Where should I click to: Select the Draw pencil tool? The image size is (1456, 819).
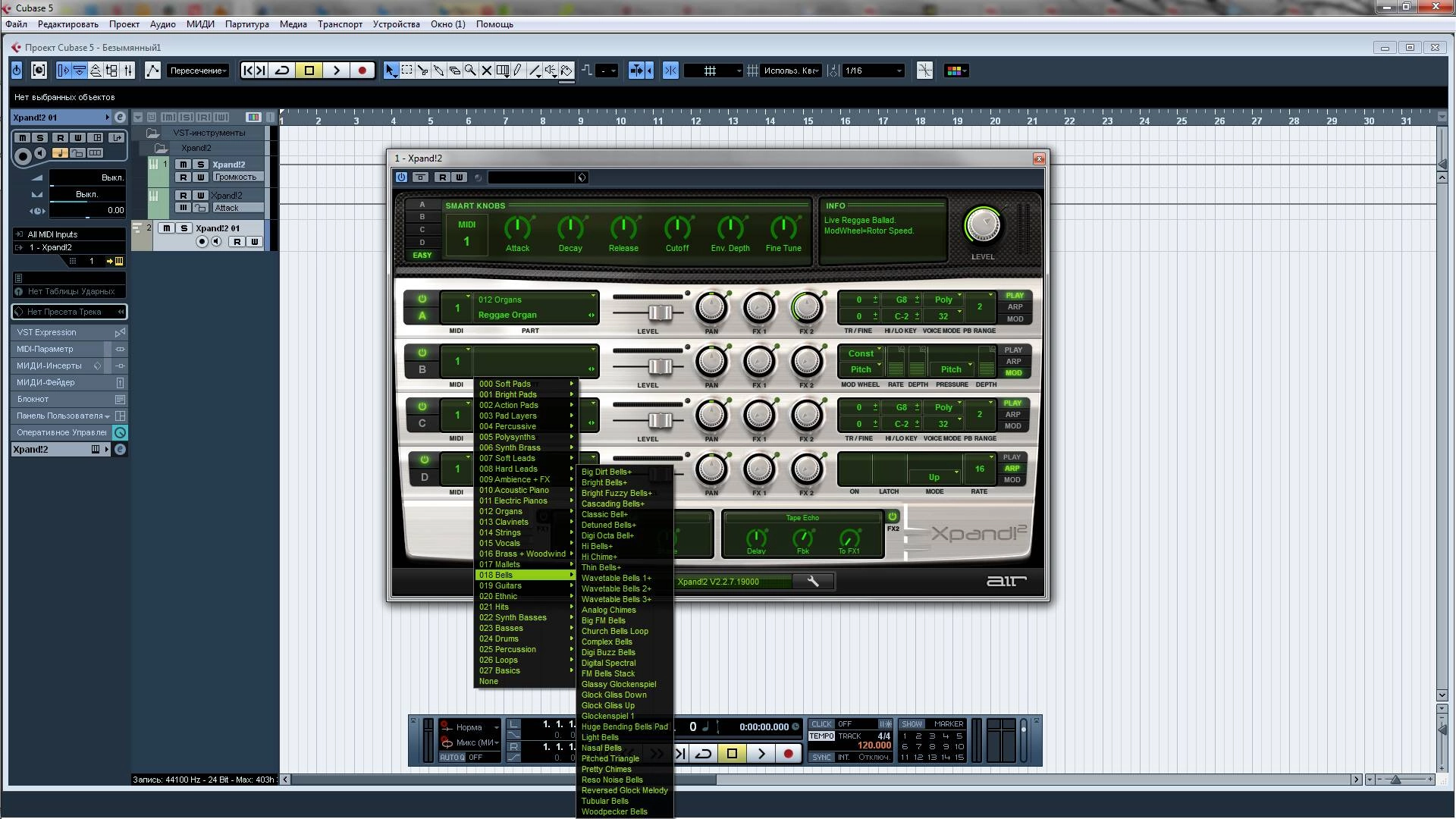[x=518, y=71]
